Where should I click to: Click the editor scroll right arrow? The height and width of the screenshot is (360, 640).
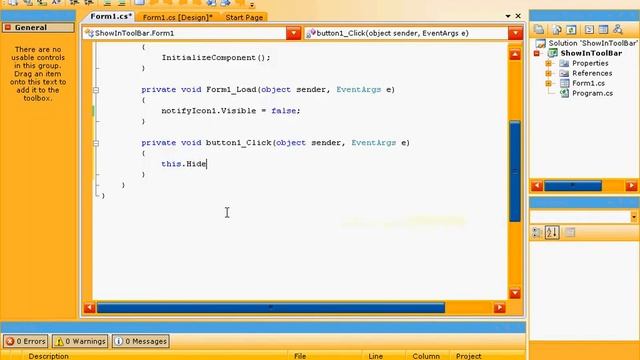coord(499,308)
